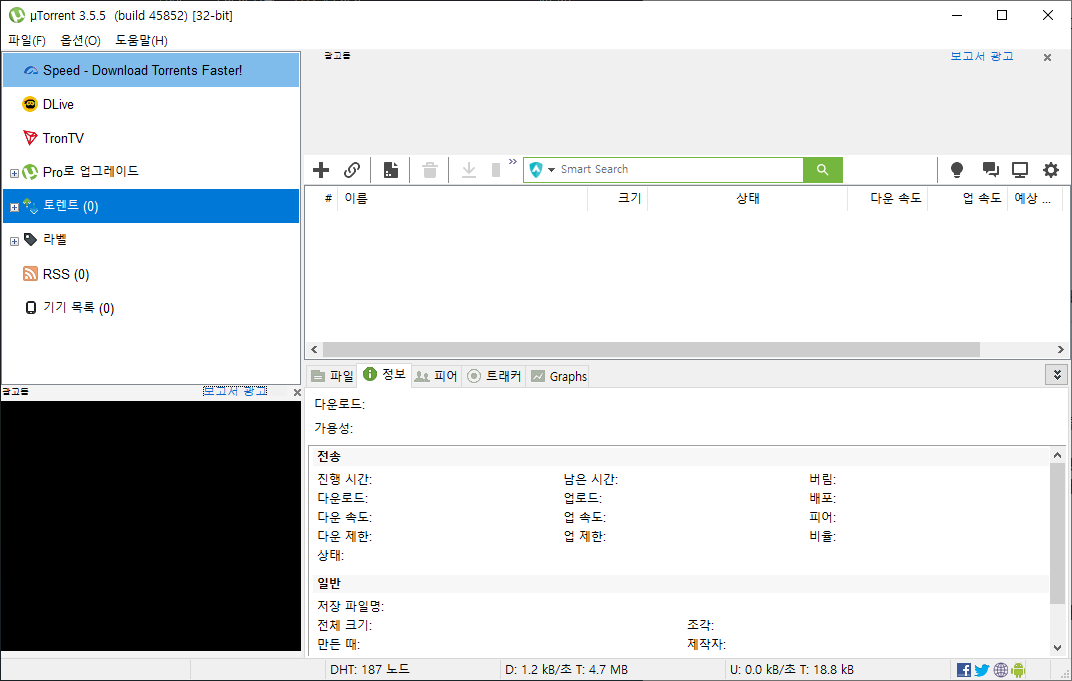The image size is (1072, 681).
Task: Select the Create New Torrent icon
Action: pos(389,170)
